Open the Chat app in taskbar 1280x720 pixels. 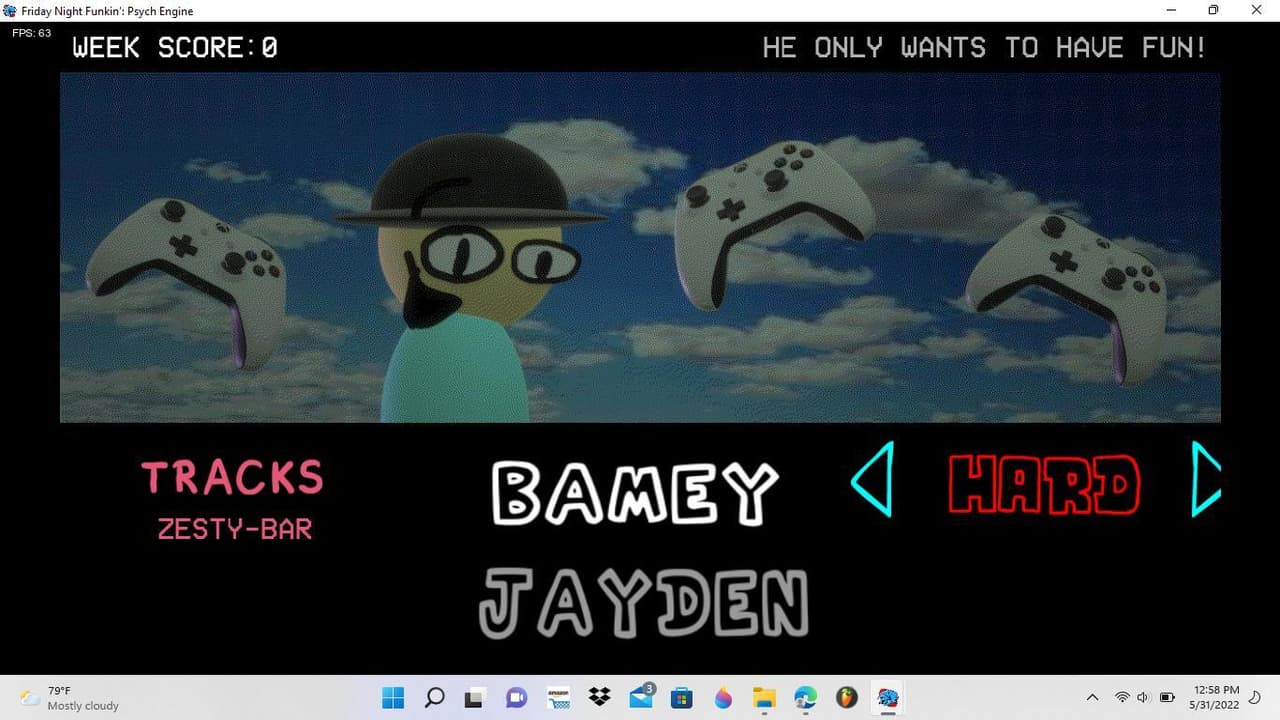(517, 697)
